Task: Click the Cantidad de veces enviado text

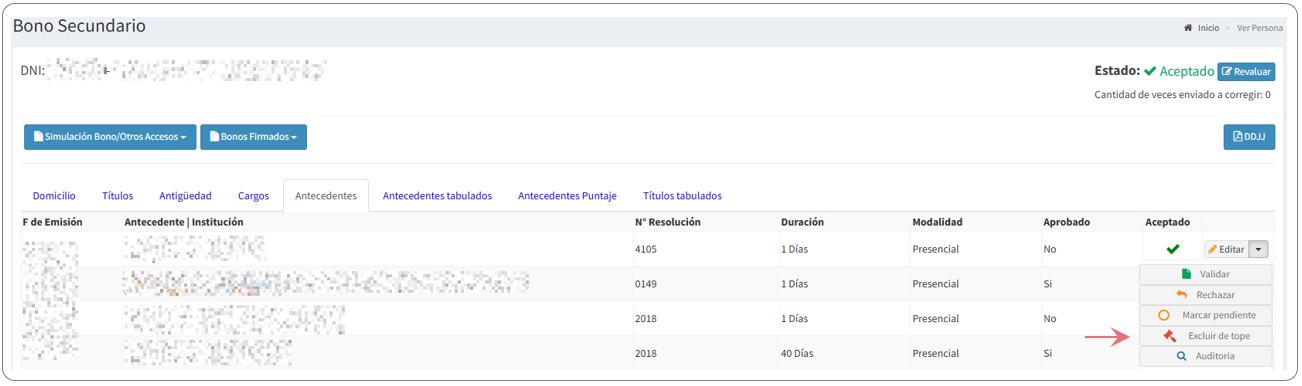Action: pyautogui.click(x=1182, y=95)
